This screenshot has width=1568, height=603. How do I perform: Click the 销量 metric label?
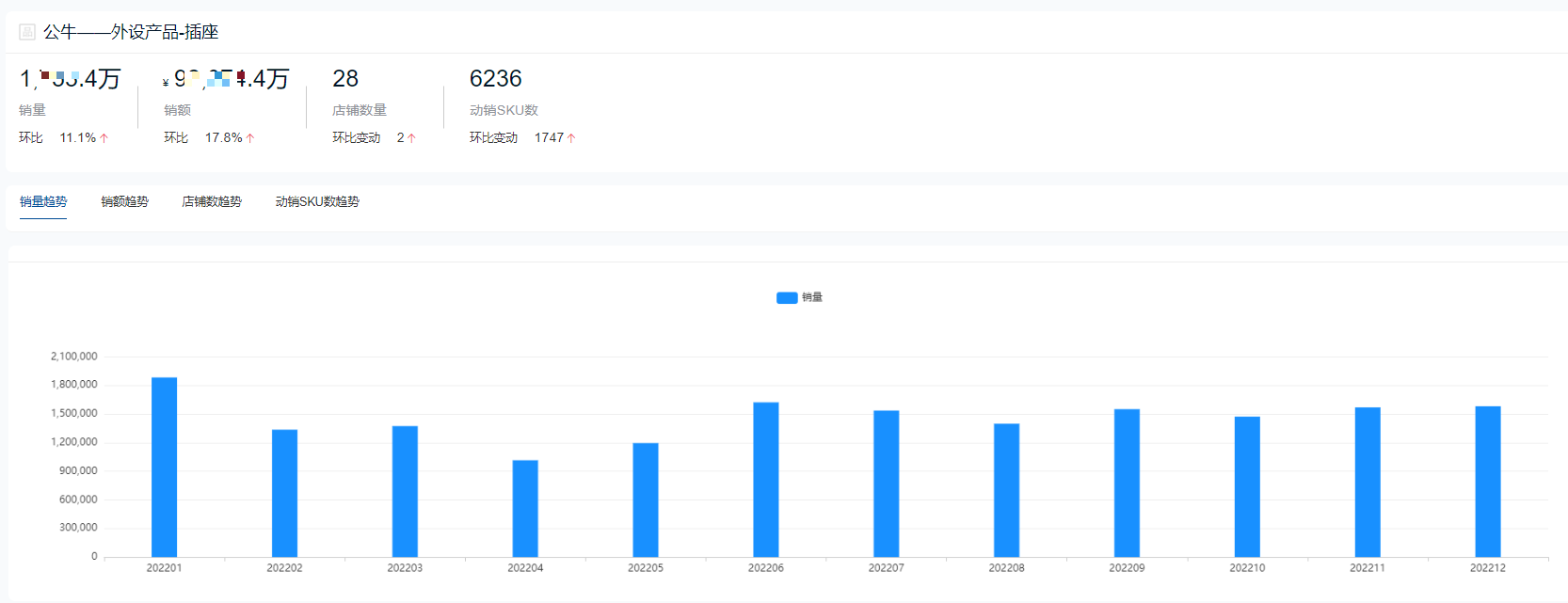tap(32, 110)
